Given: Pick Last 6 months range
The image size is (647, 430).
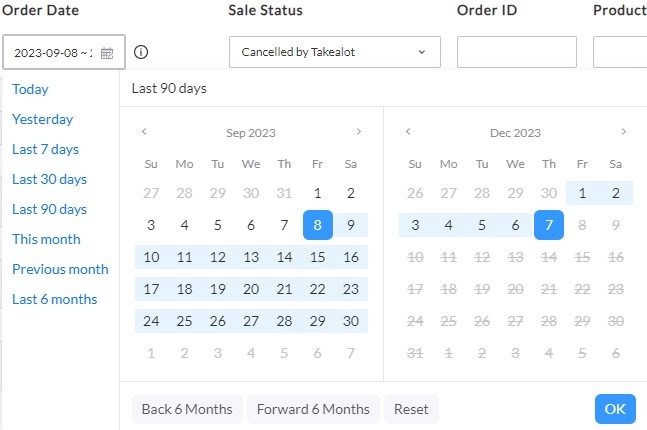Looking at the screenshot, I should coord(54,299).
